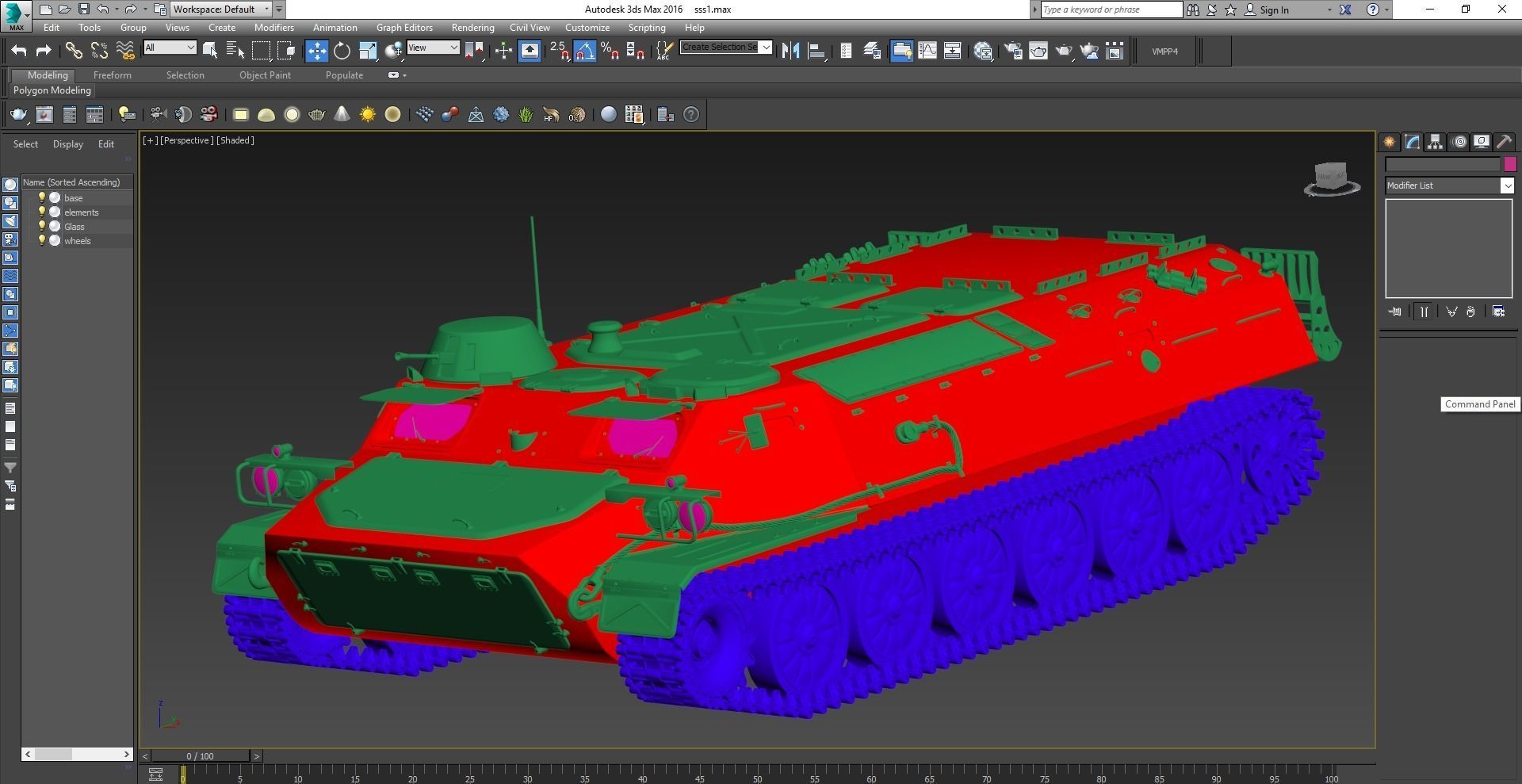
Task: Open the Rendering menu
Action: (472, 27)
